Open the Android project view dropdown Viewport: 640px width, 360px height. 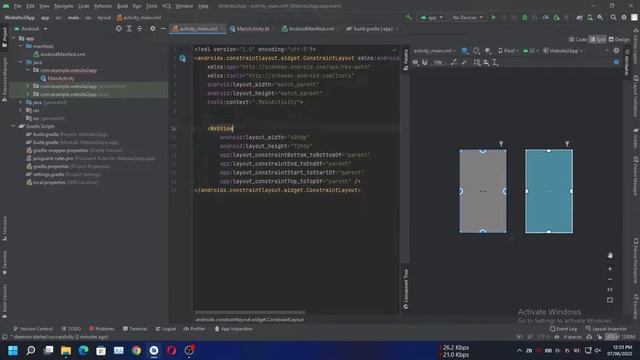click(x=31, y=29)
